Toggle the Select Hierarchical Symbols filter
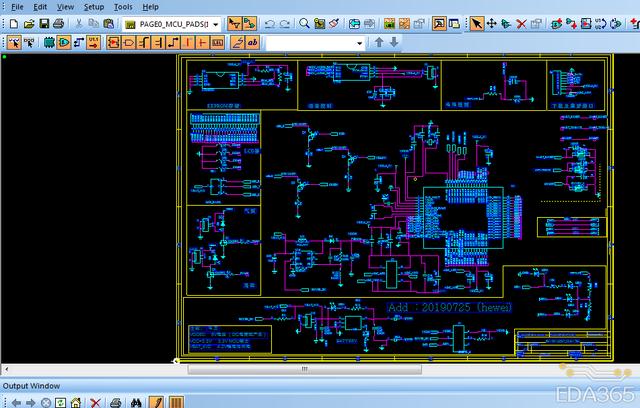The image size is (640, 408). pyautogui.click(x=113, y=42)
